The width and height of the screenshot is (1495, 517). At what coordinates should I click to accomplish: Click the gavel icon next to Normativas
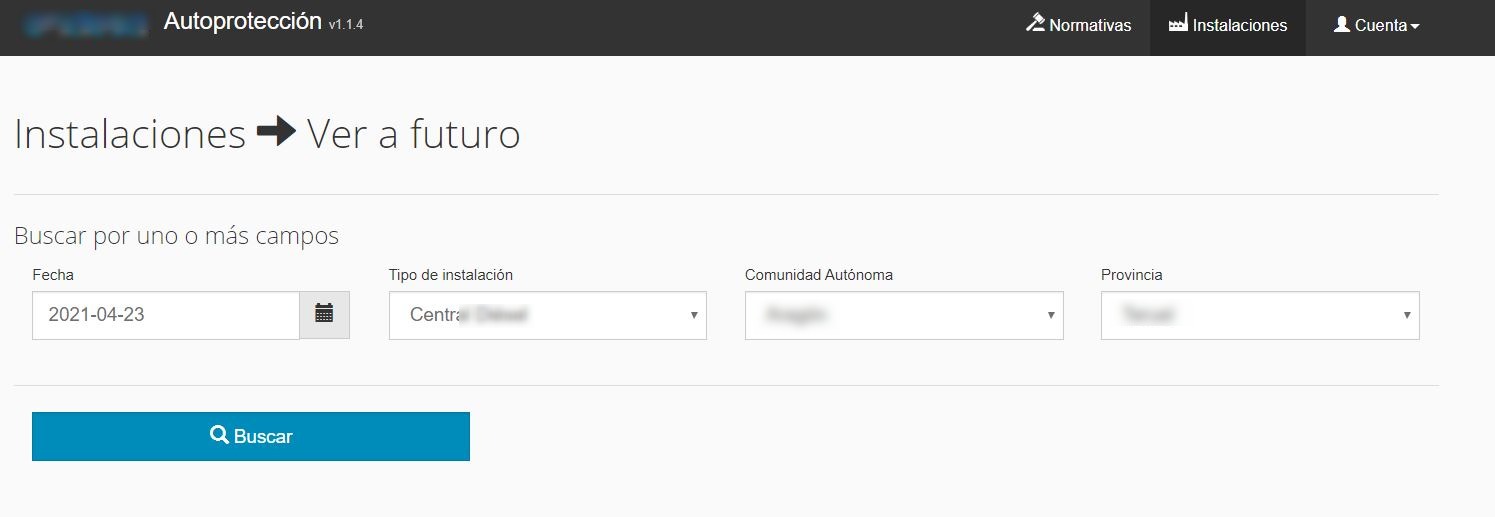tap(1035, 23)
